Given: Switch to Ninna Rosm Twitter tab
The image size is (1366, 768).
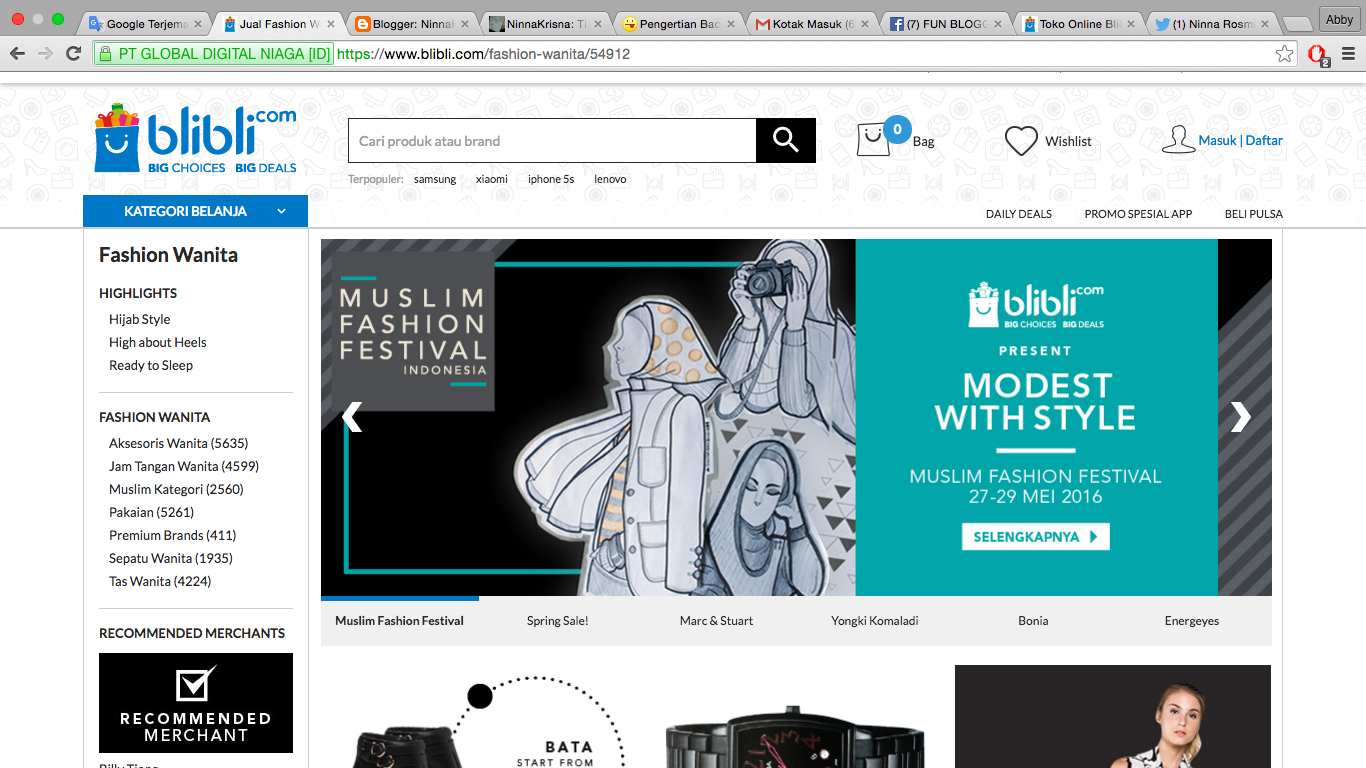Looking at the screenshot, I should pyautogui.click(x=1210, y=23).
